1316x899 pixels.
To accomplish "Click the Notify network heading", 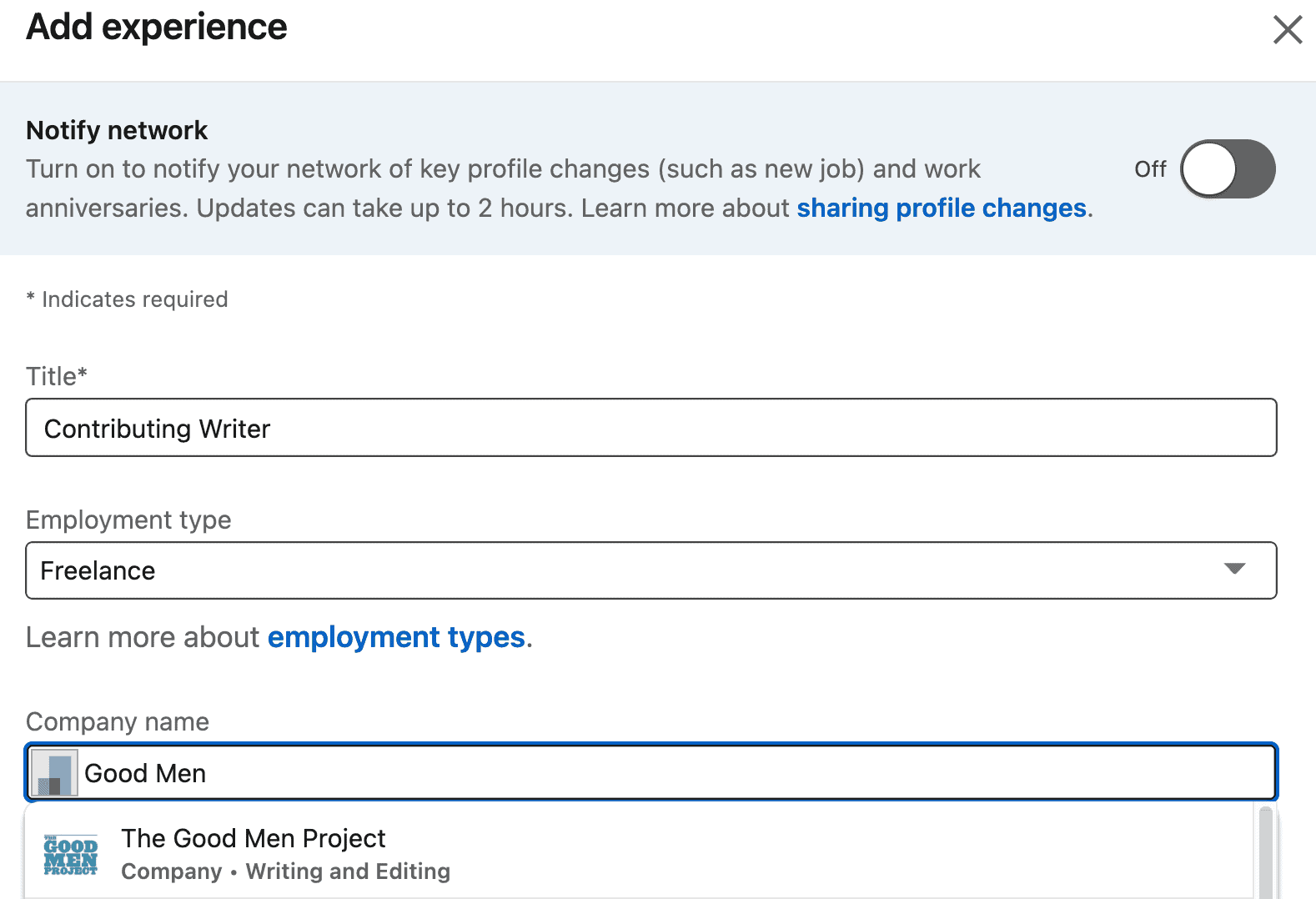I will pyautogui.click(x=117, y=130).
